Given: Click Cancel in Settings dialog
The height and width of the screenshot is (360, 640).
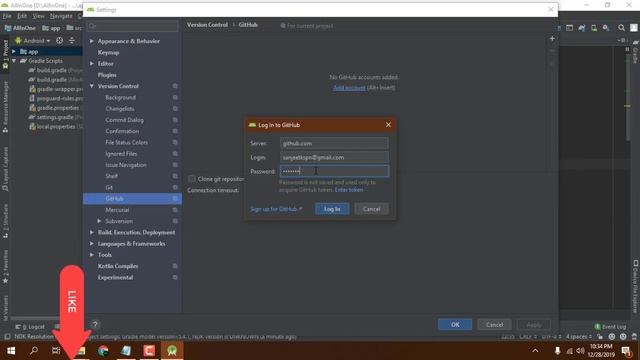Looking at the screenshot, I should click(x=494, y=324).
